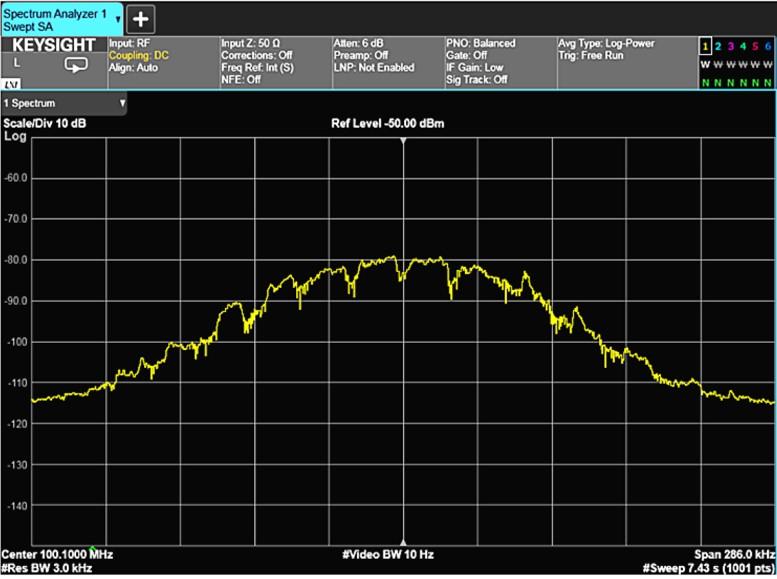777x579 pixels.
Task: Click trace 1 type W indicator
Action: pyautogui.click(x=705, y=64)
